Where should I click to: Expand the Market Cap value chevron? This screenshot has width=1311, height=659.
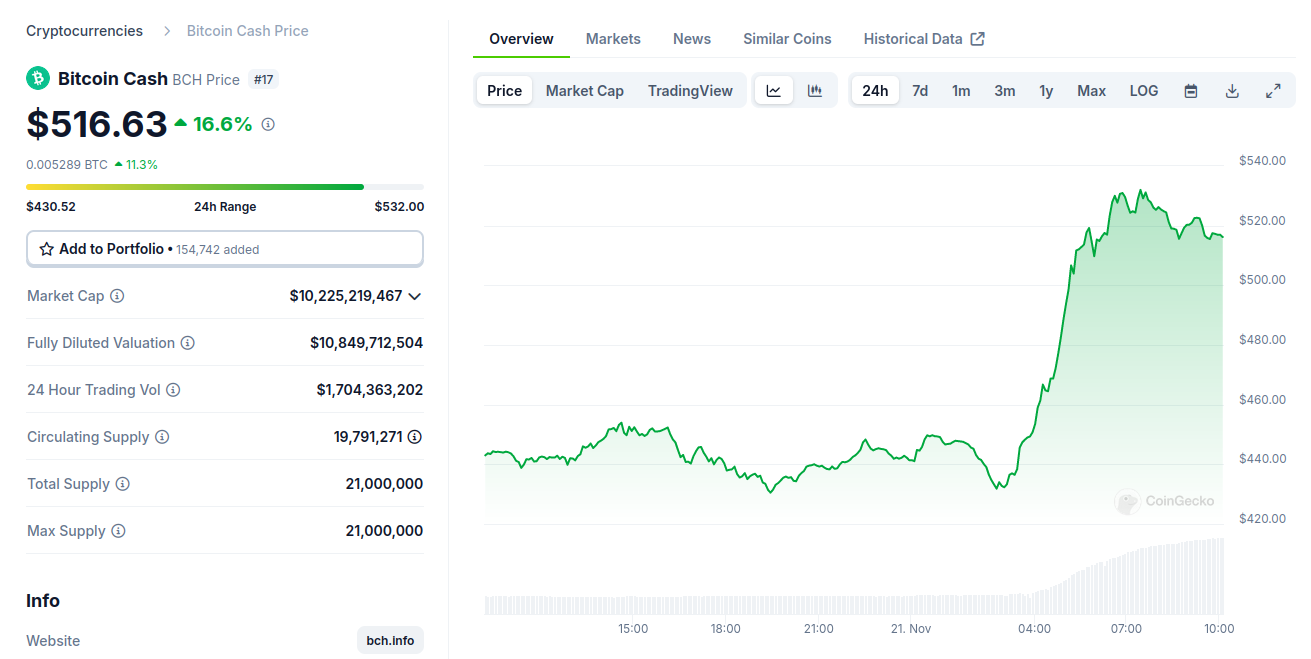(x=415, y=296)
